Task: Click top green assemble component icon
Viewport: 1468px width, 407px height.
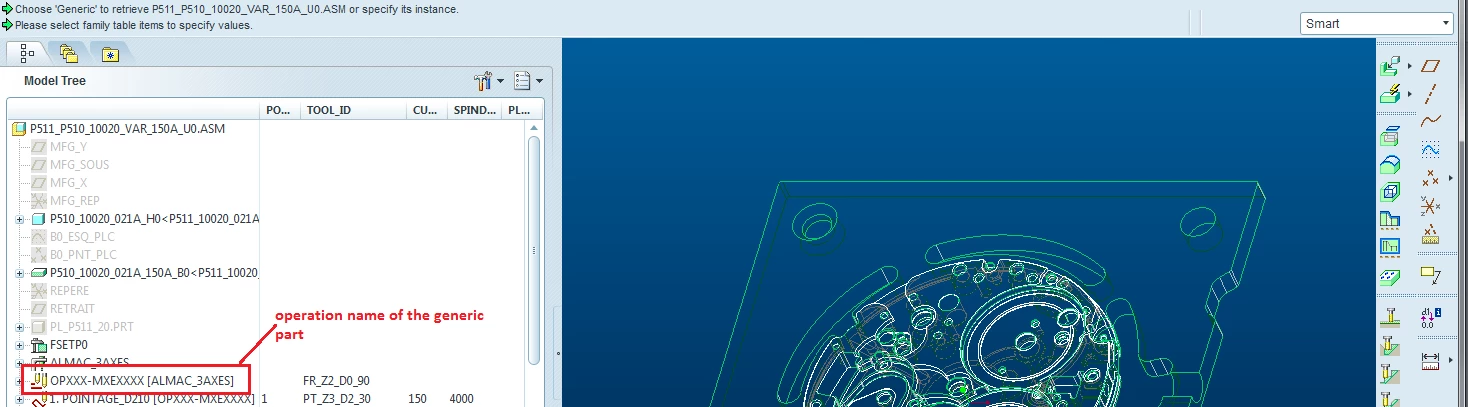Action: [1390, 66]
